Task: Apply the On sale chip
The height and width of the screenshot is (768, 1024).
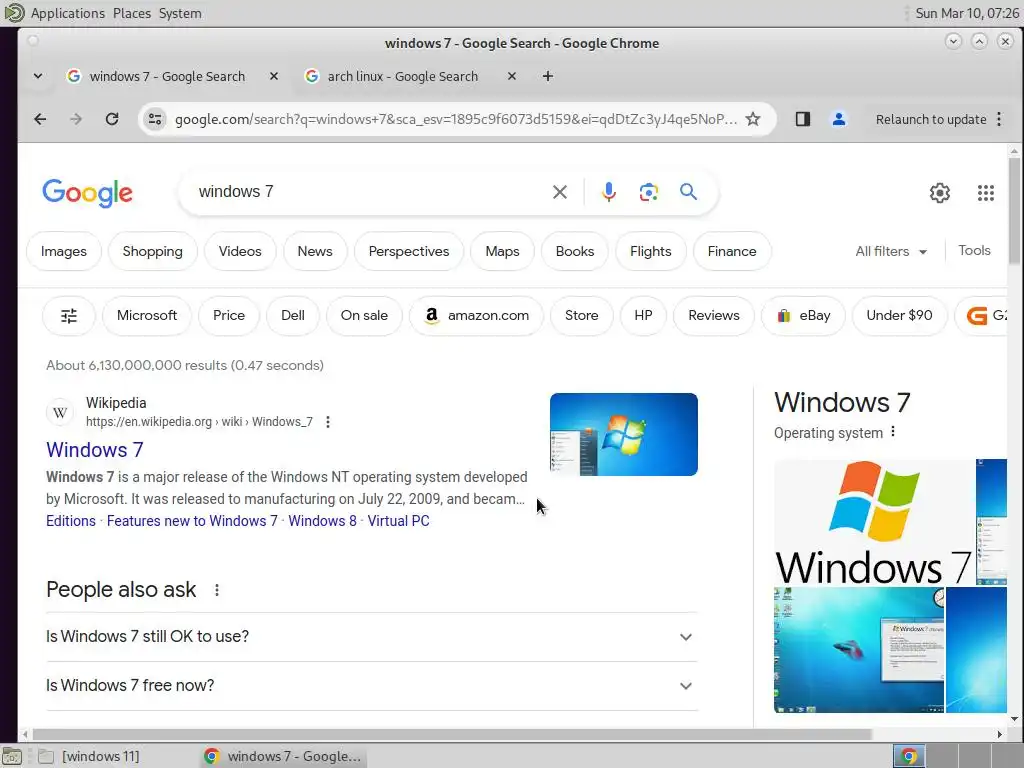Action: click(364, 316)
